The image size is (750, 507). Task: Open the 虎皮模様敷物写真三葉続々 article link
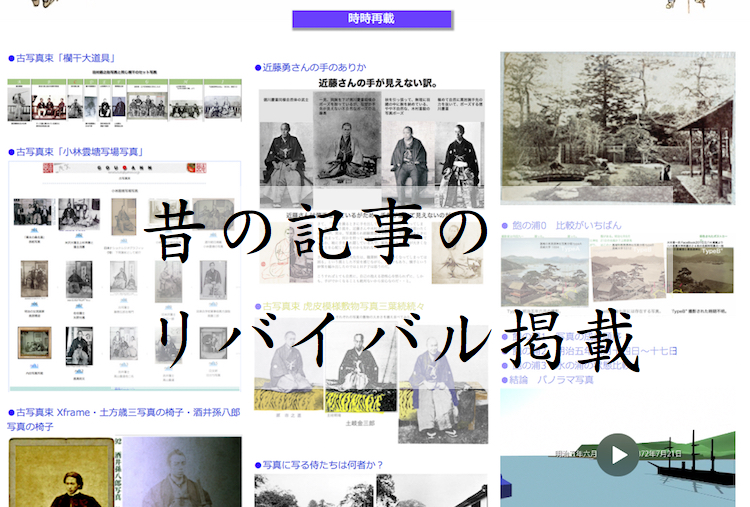coord(342,306)
